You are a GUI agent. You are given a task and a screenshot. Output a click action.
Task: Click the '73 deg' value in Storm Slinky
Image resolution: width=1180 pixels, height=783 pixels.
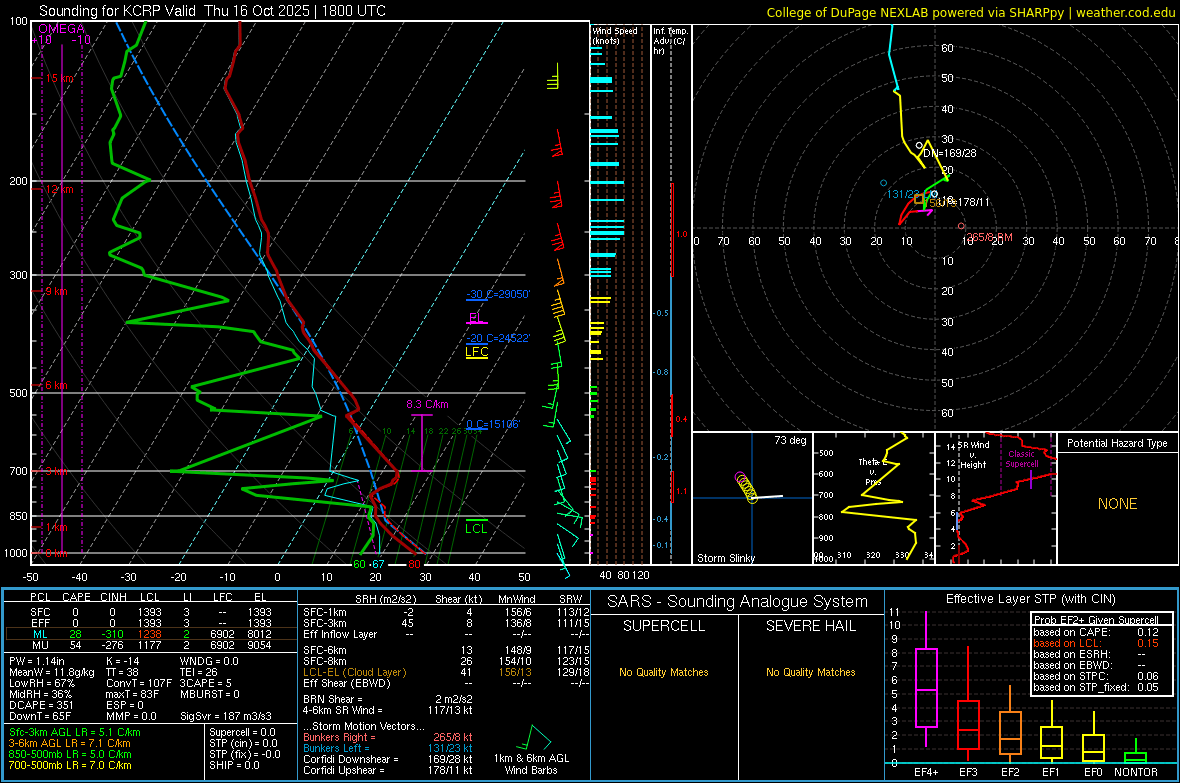pyautogui.click(x=790, y=440)
